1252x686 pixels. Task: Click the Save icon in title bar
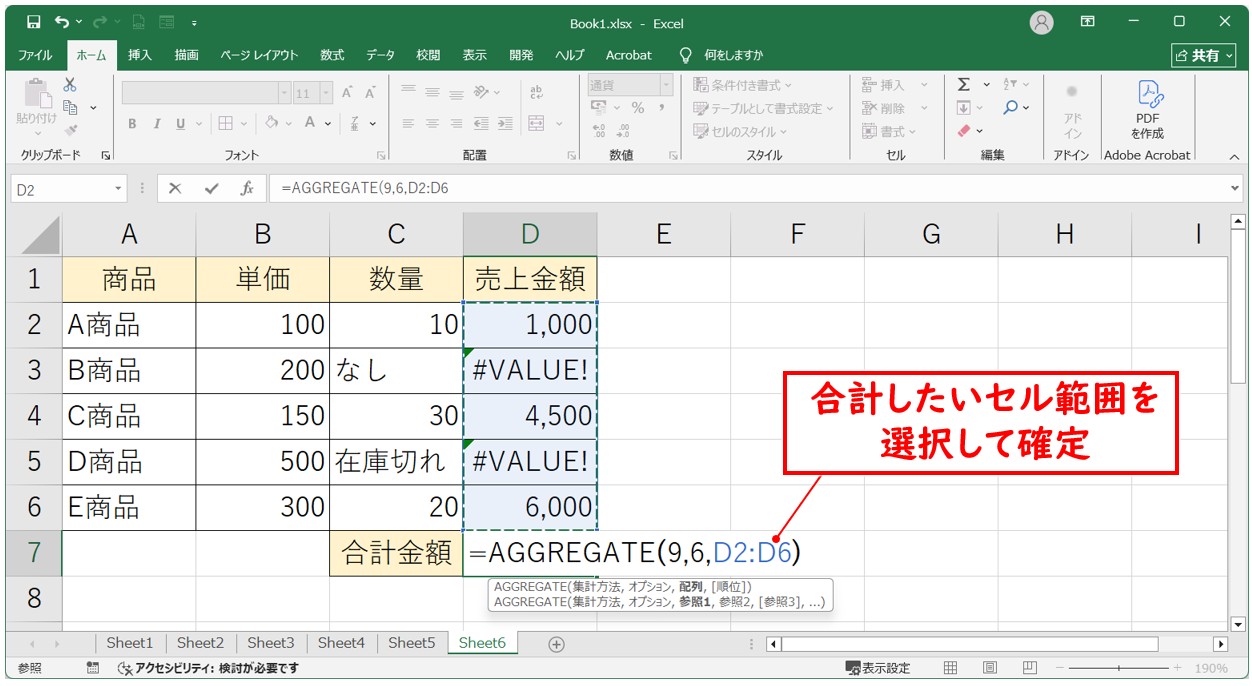33,21
